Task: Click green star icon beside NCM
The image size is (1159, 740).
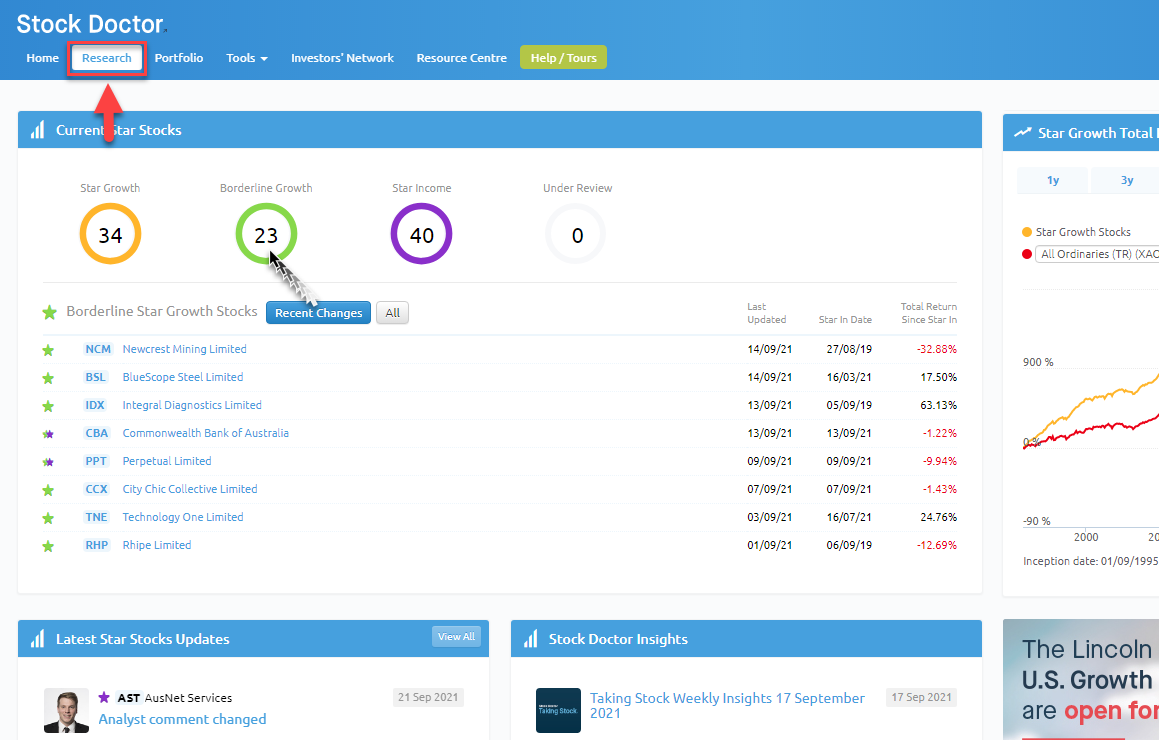Action: 48,350
